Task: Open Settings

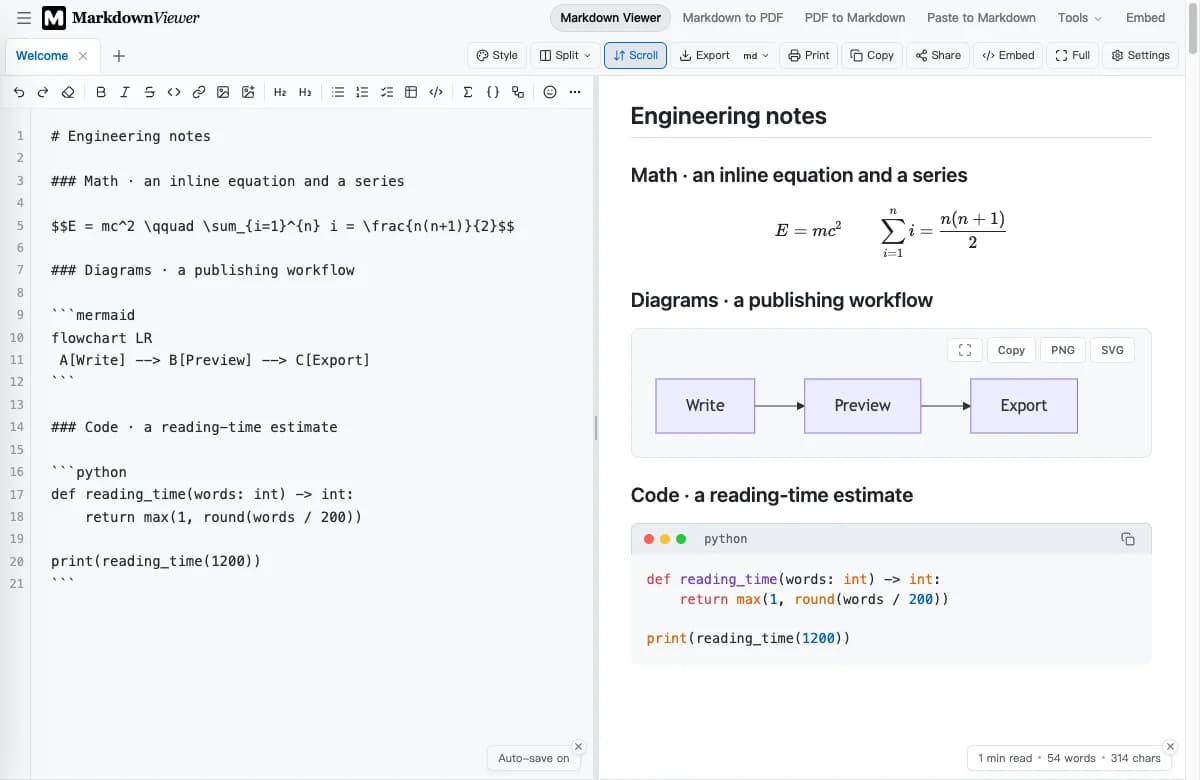Action: [1140, 55]
